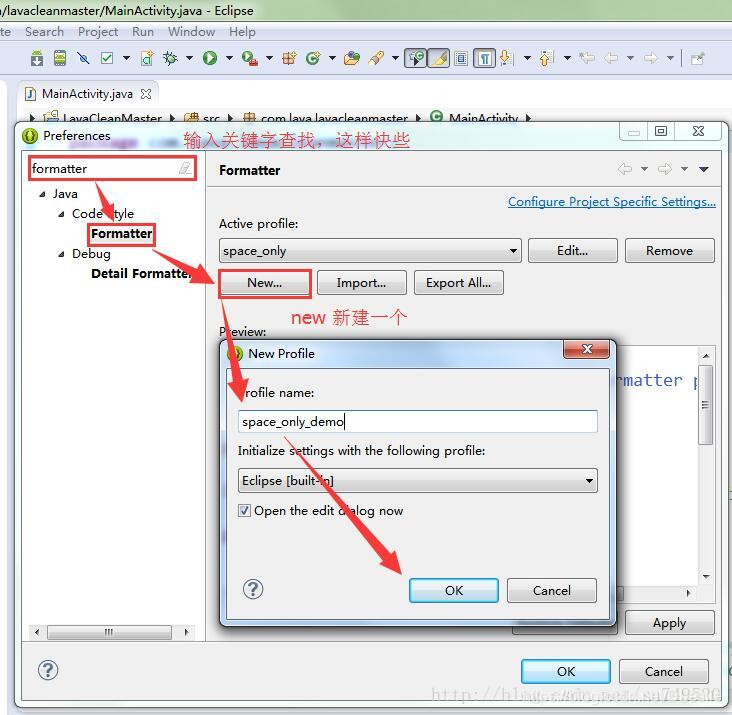Screen dimensions: 732x715
Task: Toggle the Breadcrumb toolbar button
Action: [x=415, y=59]
